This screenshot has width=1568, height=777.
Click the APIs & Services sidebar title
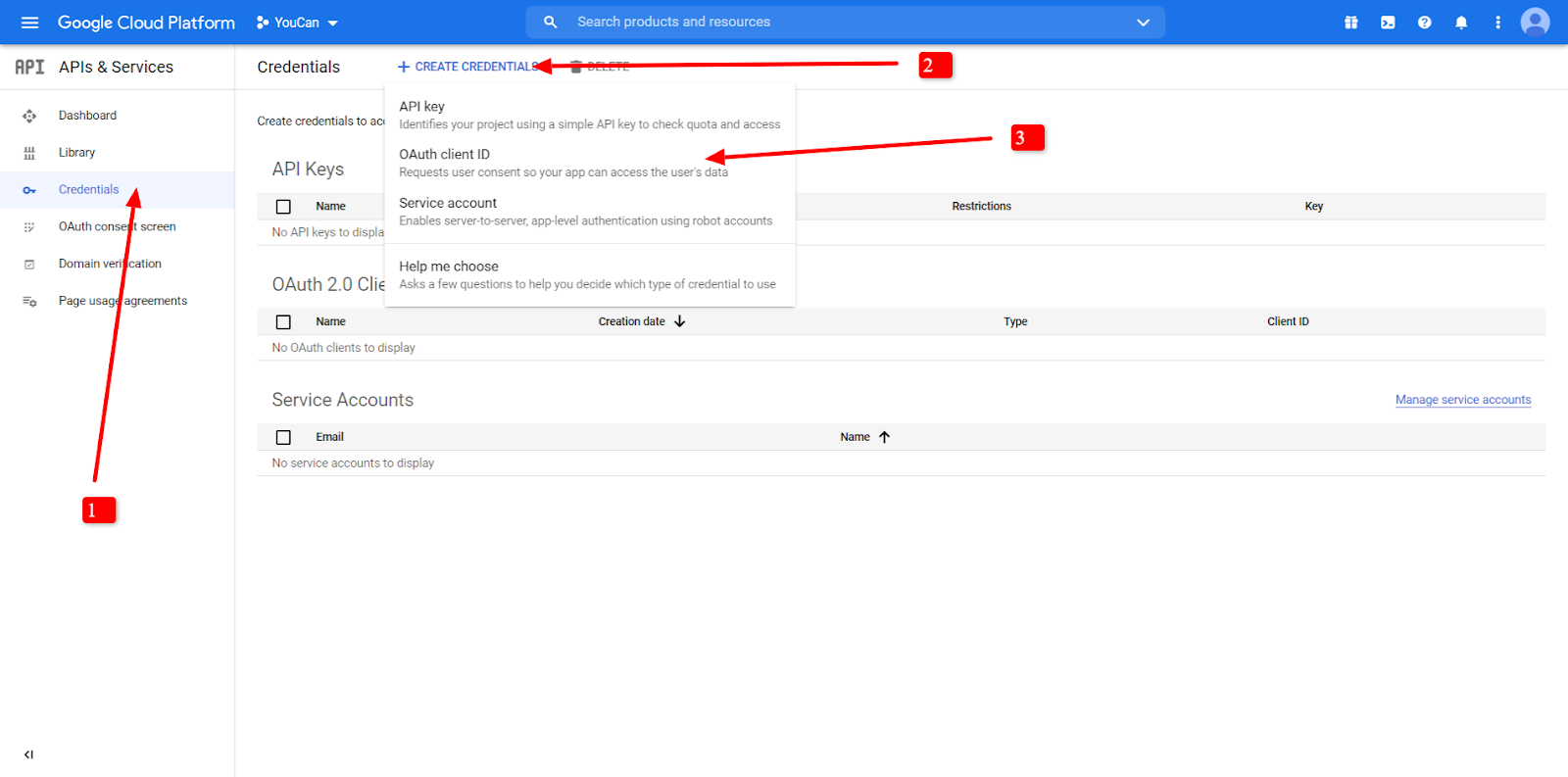(116, 67)
